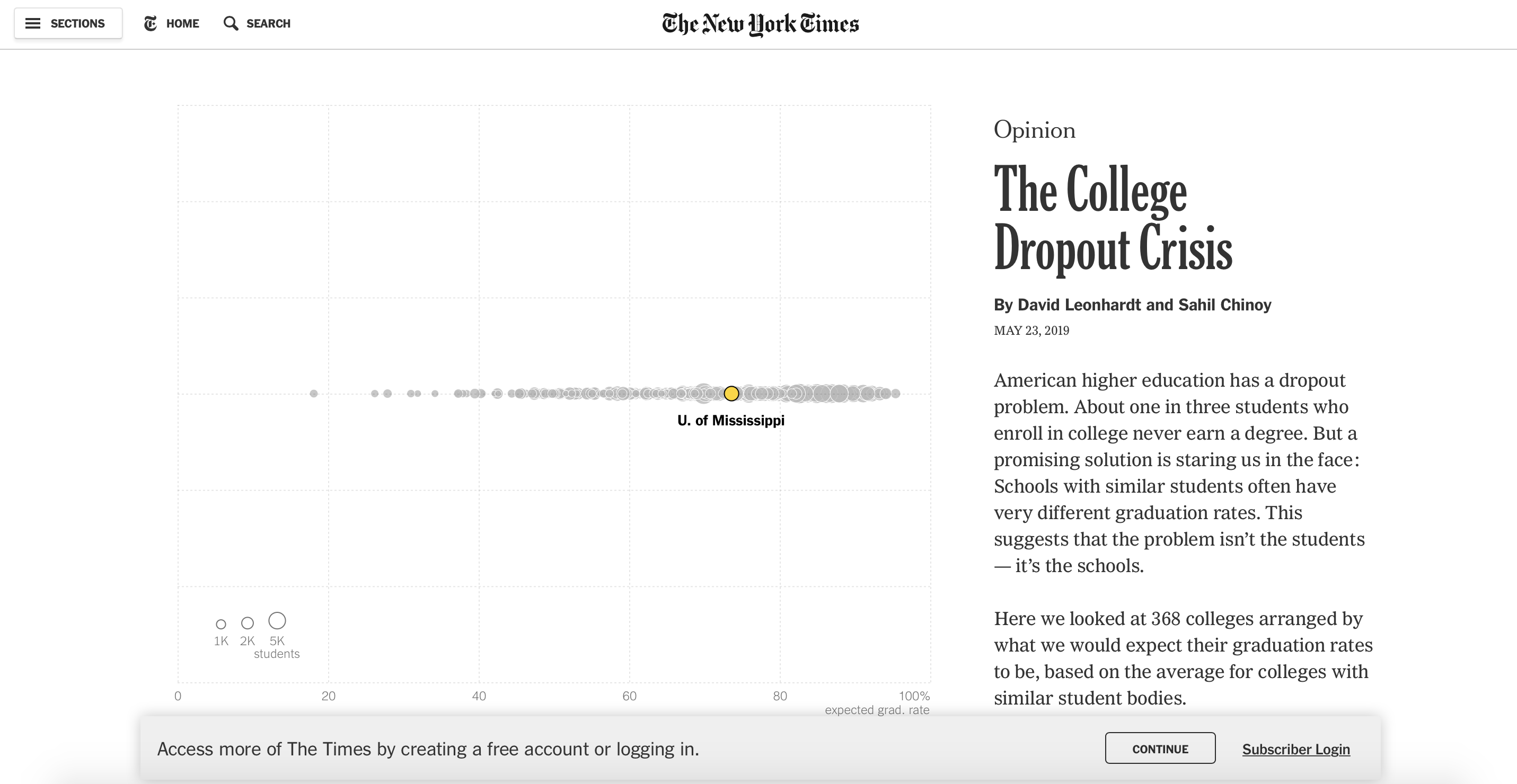
Task: Click the 2K students legend circle
Action: click(x=248, y=623)
